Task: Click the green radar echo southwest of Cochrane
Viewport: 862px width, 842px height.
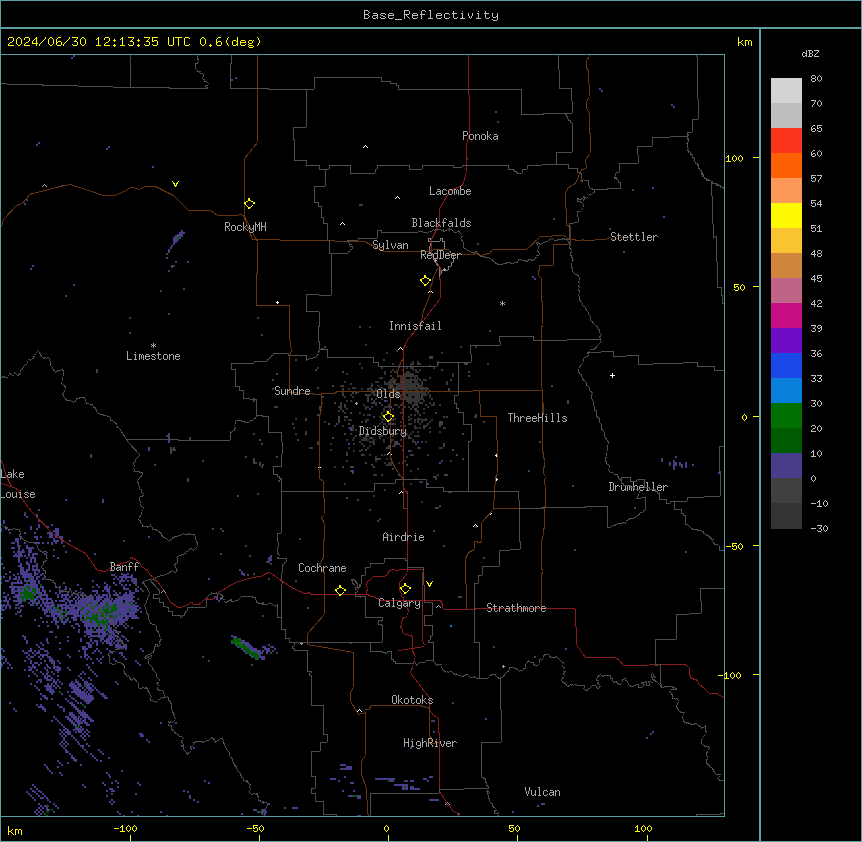Action: [245, 647]
